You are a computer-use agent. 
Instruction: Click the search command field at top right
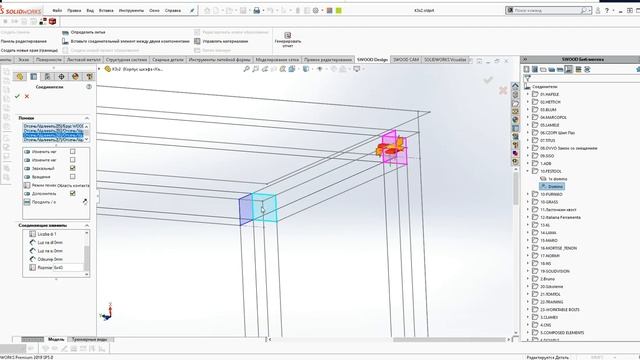(x=548, y=11)
